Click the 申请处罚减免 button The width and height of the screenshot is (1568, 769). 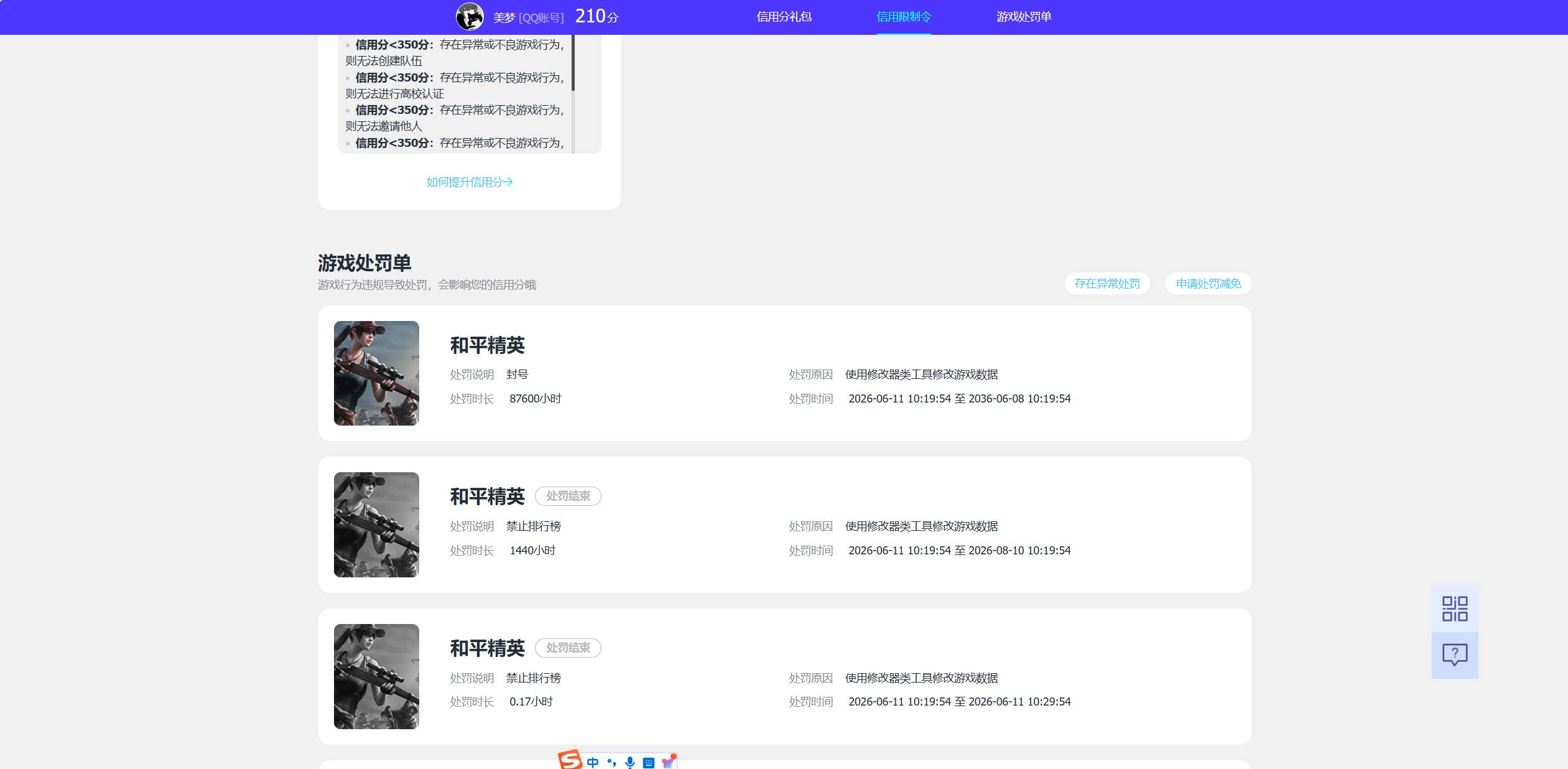pyautogui.click(x=1208, y=284)
